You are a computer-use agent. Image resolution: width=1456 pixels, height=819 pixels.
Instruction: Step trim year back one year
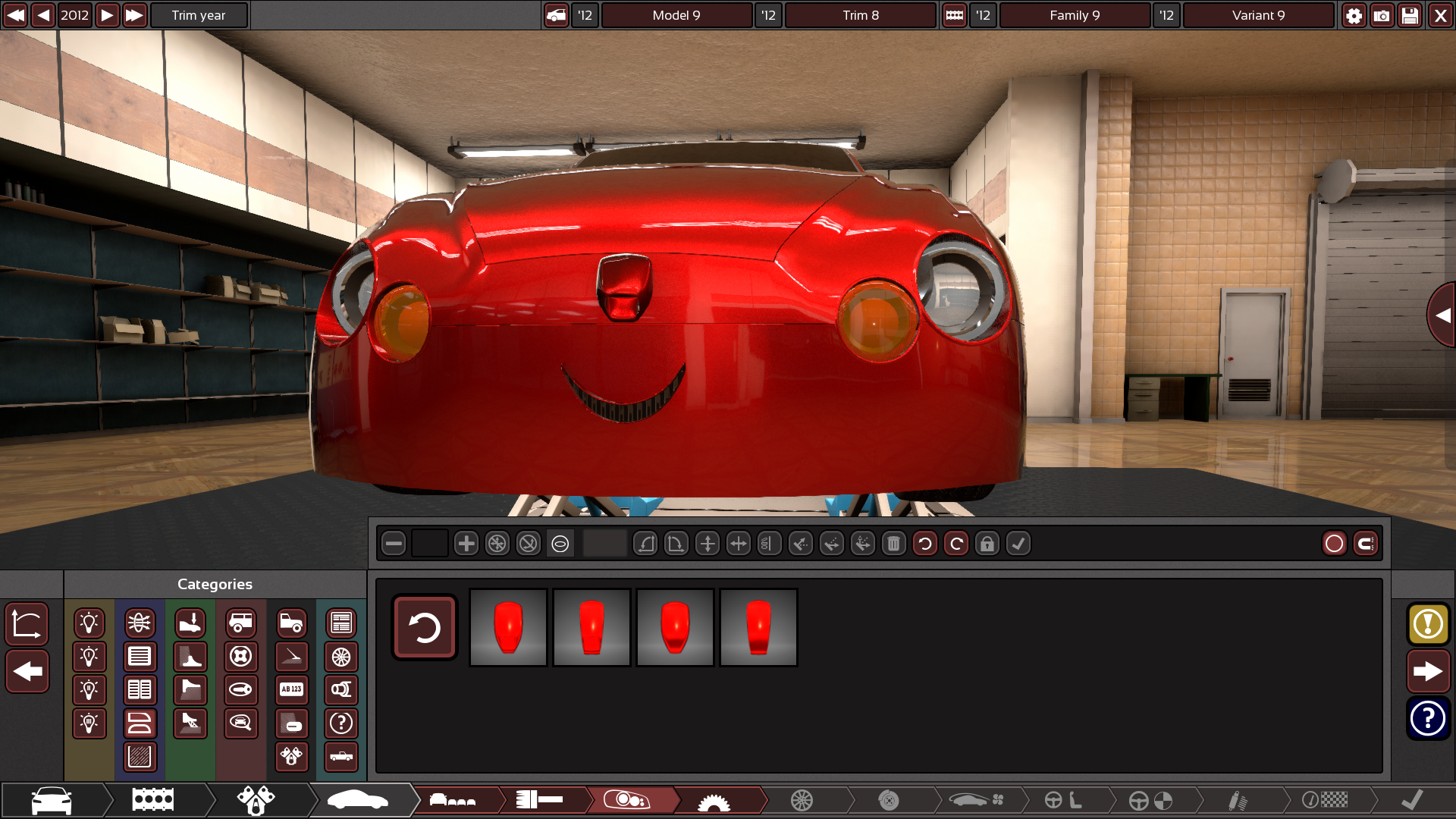(43, 15)
